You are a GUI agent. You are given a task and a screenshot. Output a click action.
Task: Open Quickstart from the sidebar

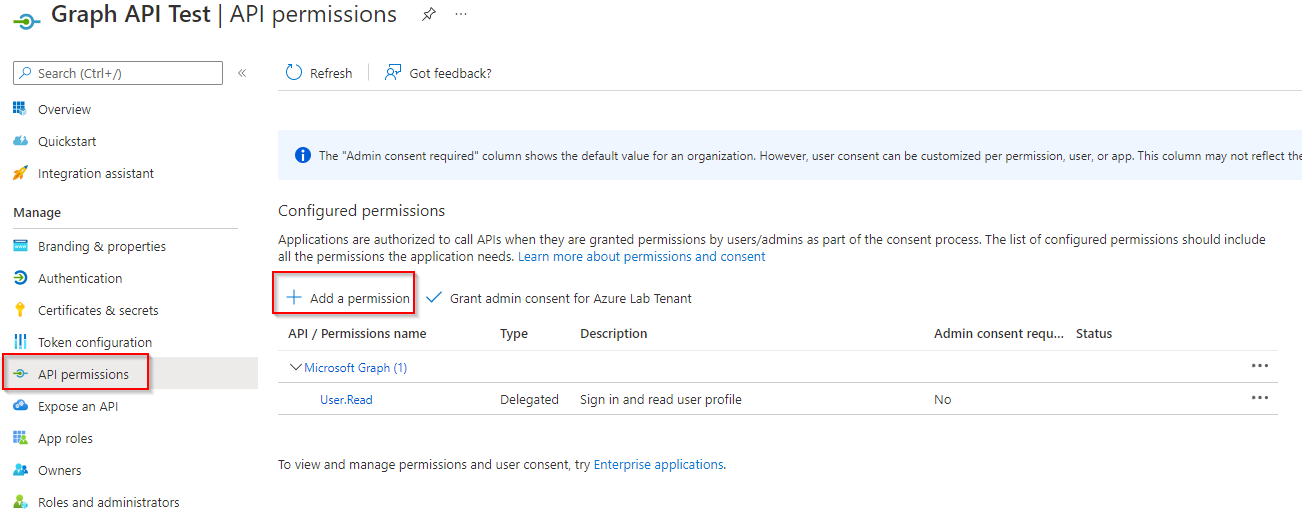67,141
